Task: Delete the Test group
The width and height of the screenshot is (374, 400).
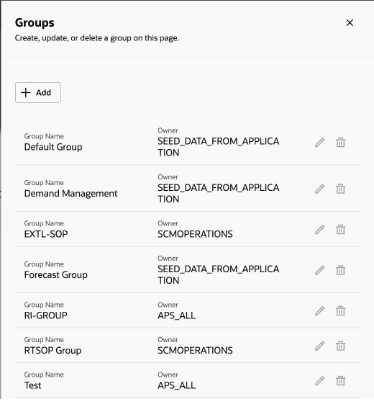Action: [340, 380]
